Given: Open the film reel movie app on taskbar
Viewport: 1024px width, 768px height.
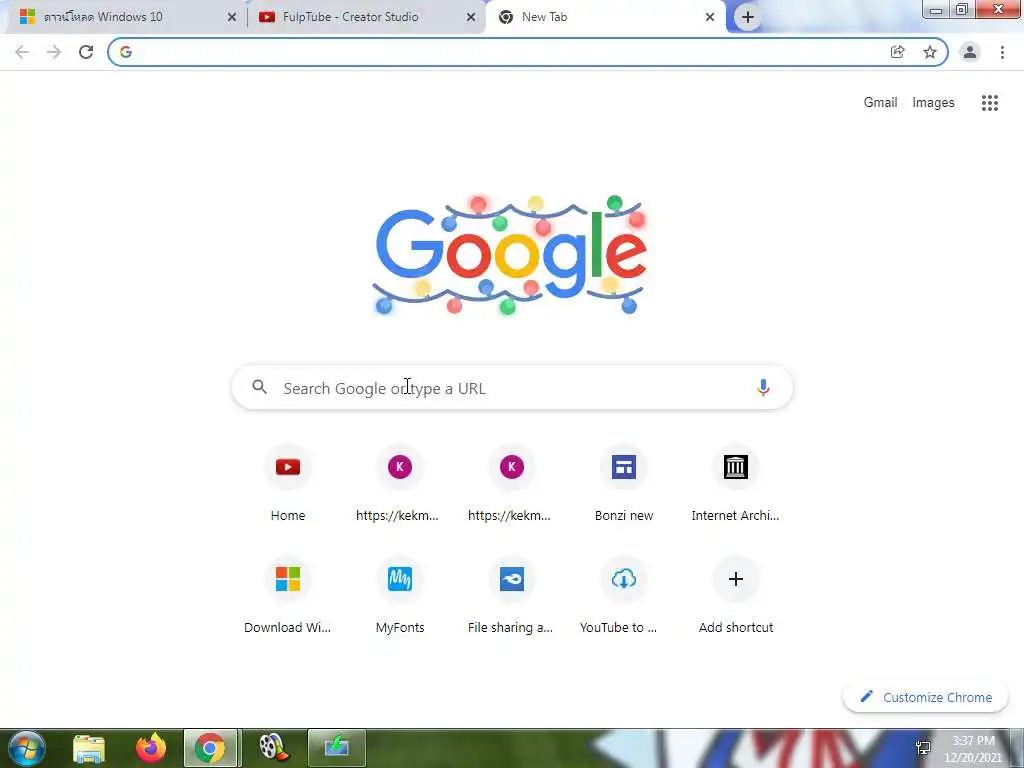Looking at the screenshot, I should tap(274, 748).
